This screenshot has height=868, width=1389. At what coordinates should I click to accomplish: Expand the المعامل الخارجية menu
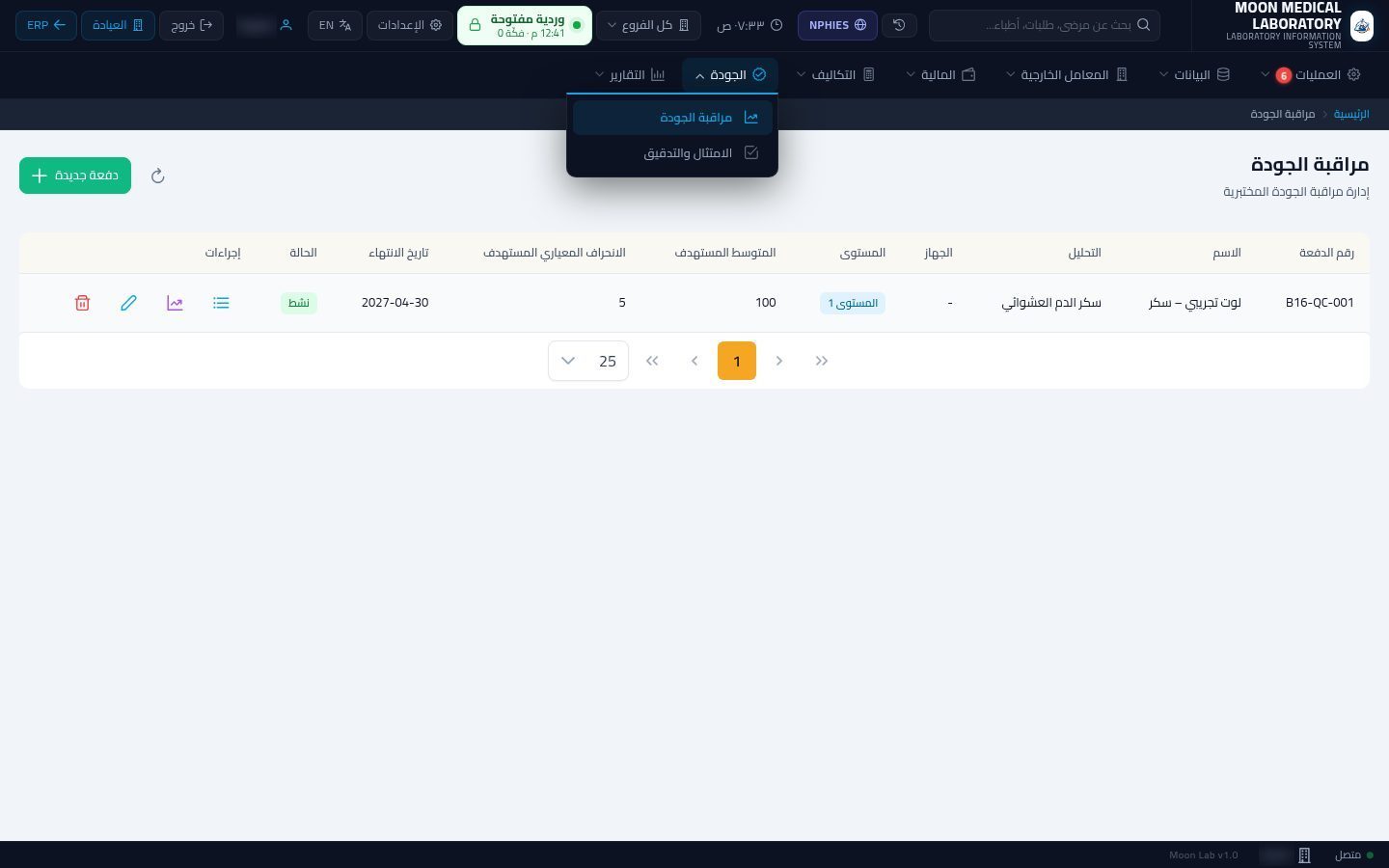pyautogui.click(x=1067, y=74)
